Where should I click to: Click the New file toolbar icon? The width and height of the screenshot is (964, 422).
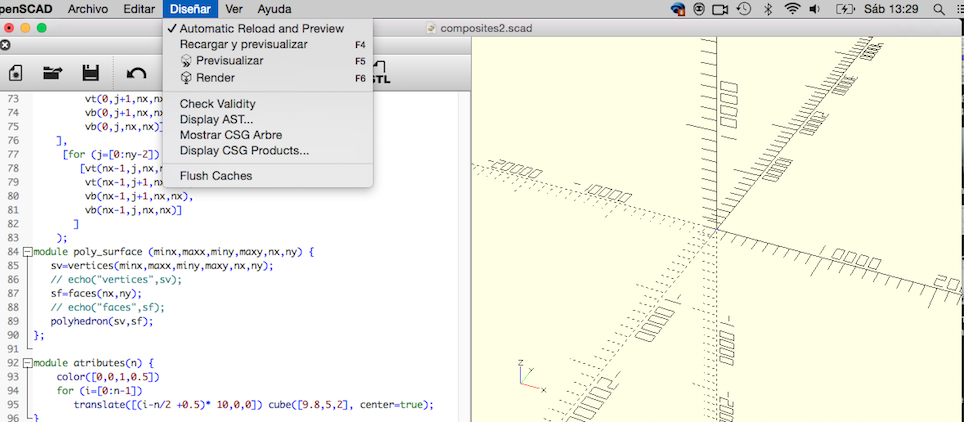15,73
